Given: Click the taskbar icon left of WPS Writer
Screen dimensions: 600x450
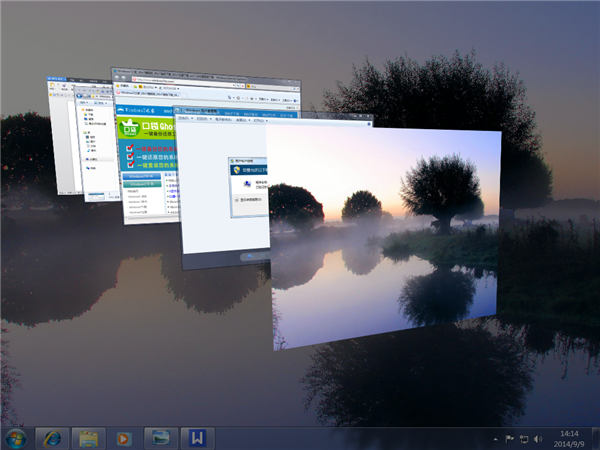Looking at the screenshot, I should click(159, 438).
